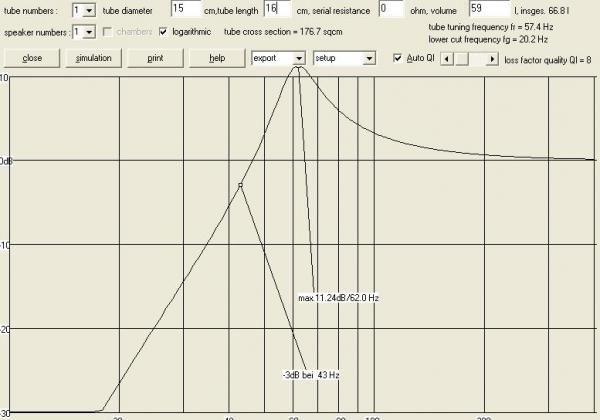Click the volume input field
The image size is (600, 420).
(x=491, y=9)
